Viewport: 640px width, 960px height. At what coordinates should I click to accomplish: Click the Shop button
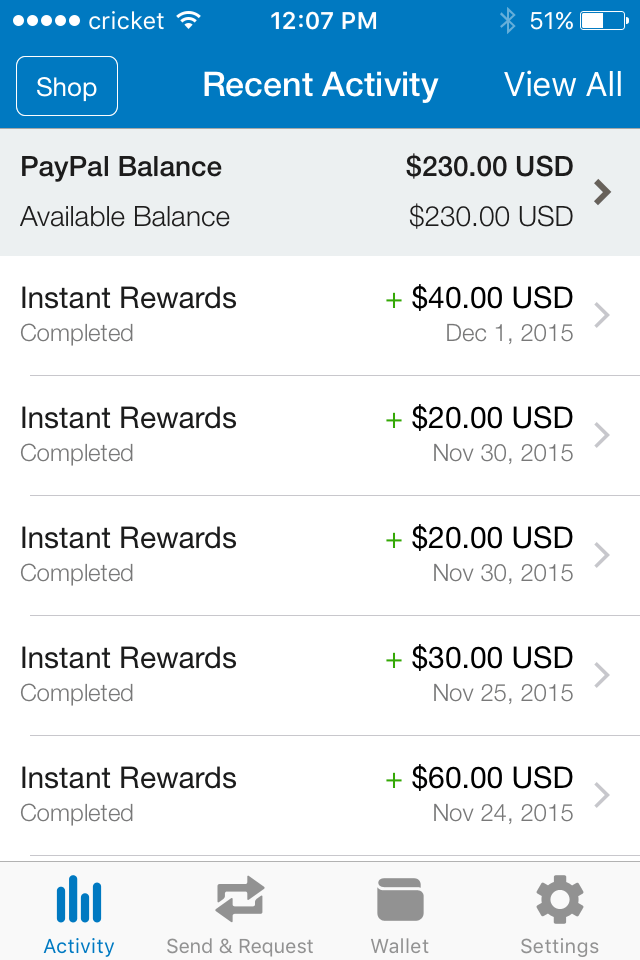click(x=67, y=86)
